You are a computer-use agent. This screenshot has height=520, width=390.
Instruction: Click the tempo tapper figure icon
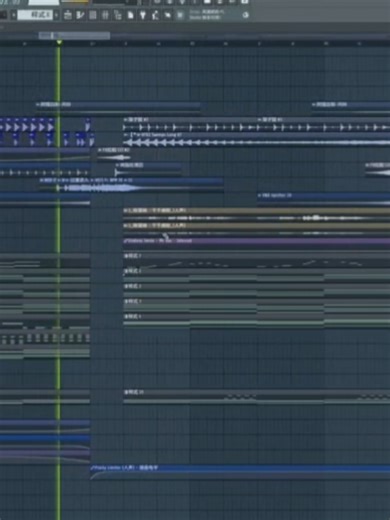click(x=155, y=15)
